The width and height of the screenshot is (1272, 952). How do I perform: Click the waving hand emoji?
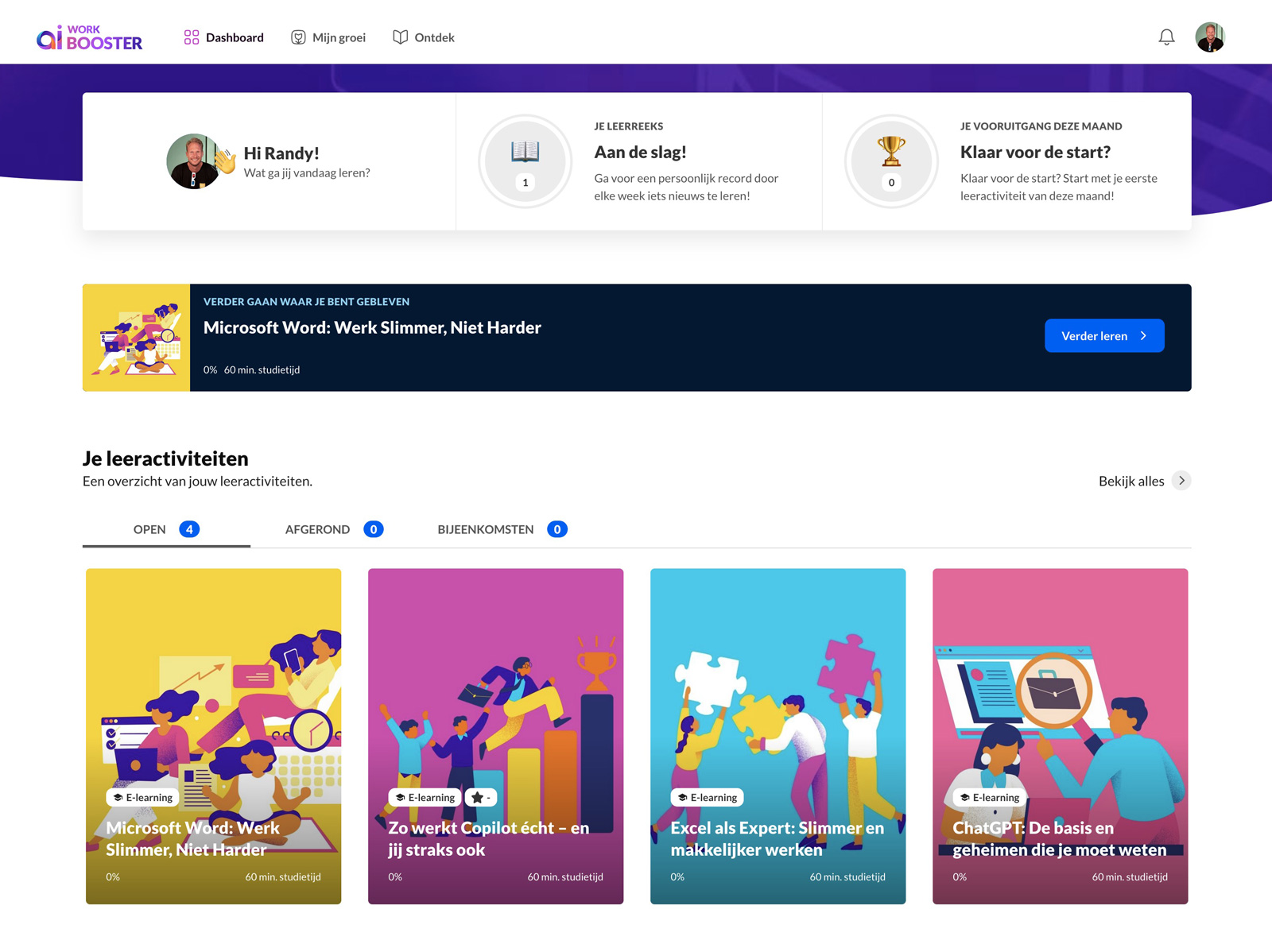click(x=226, y=161)
